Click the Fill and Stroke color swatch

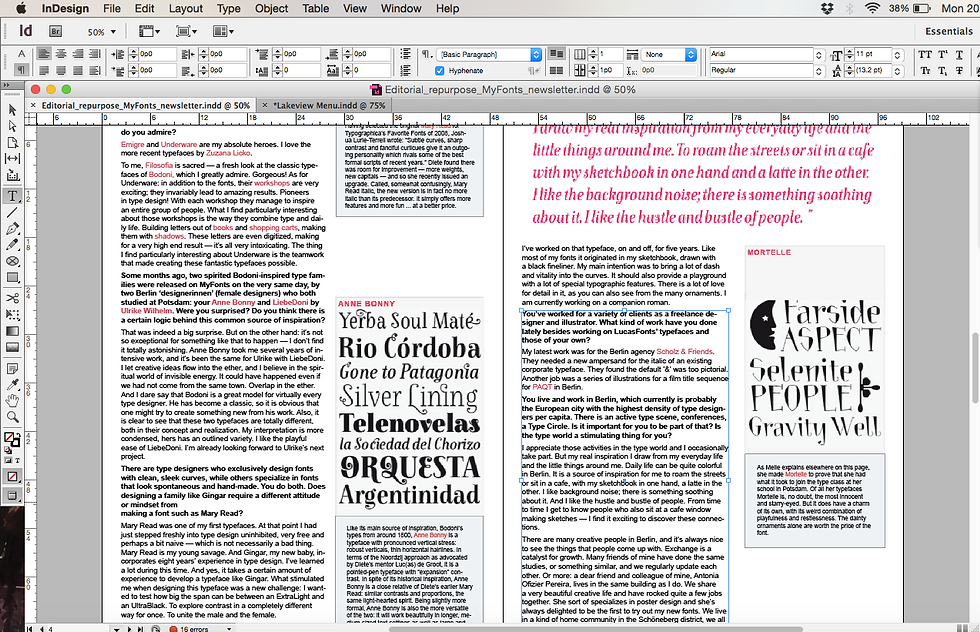coord(11,439)
